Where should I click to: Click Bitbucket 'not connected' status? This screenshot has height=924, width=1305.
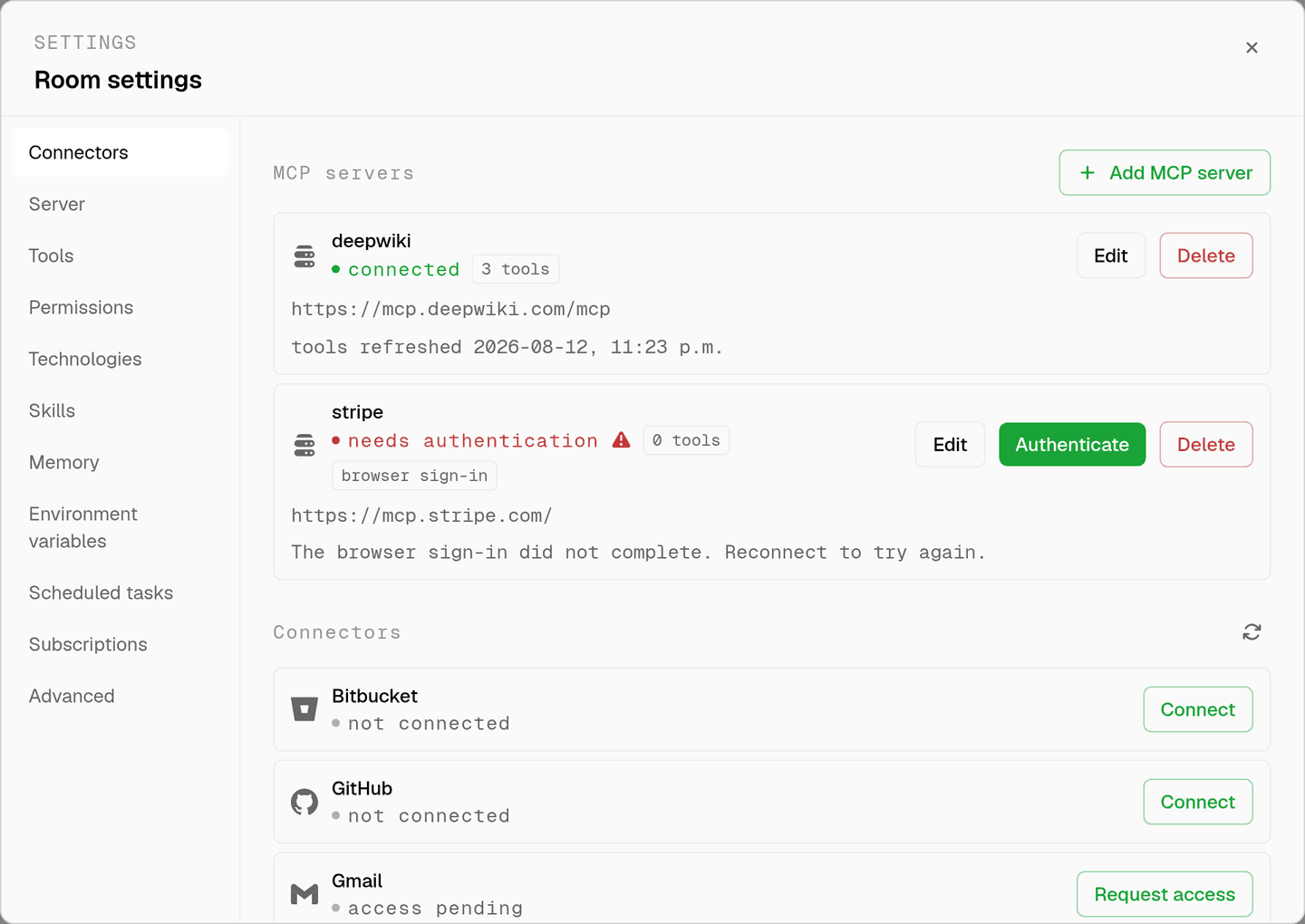[x=421, y=724]
